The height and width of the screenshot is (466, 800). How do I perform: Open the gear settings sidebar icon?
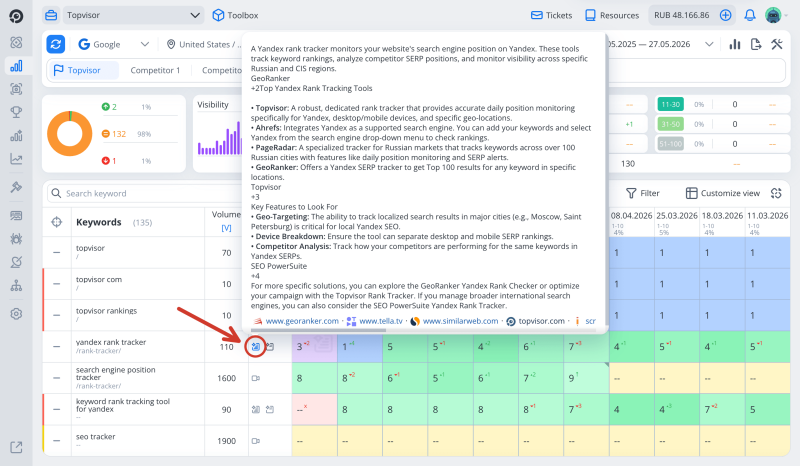pyautogui.click(x=16, y=313)
